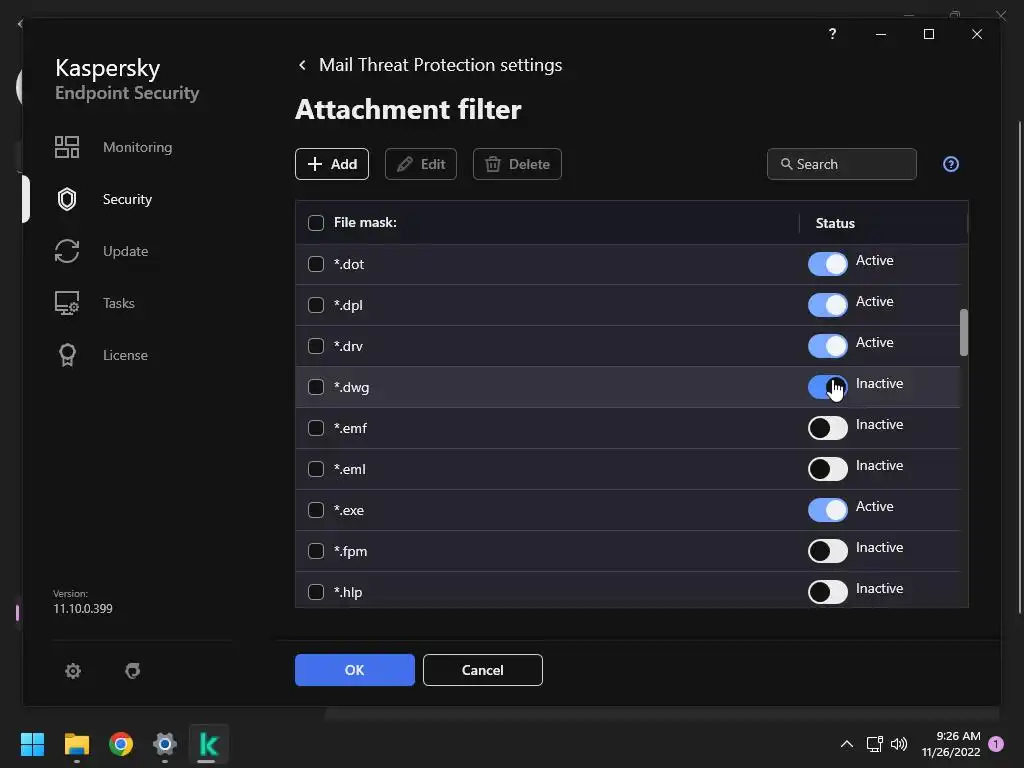Confirm with the OK button
This screenshot has width=1024, height=768.
355,670
